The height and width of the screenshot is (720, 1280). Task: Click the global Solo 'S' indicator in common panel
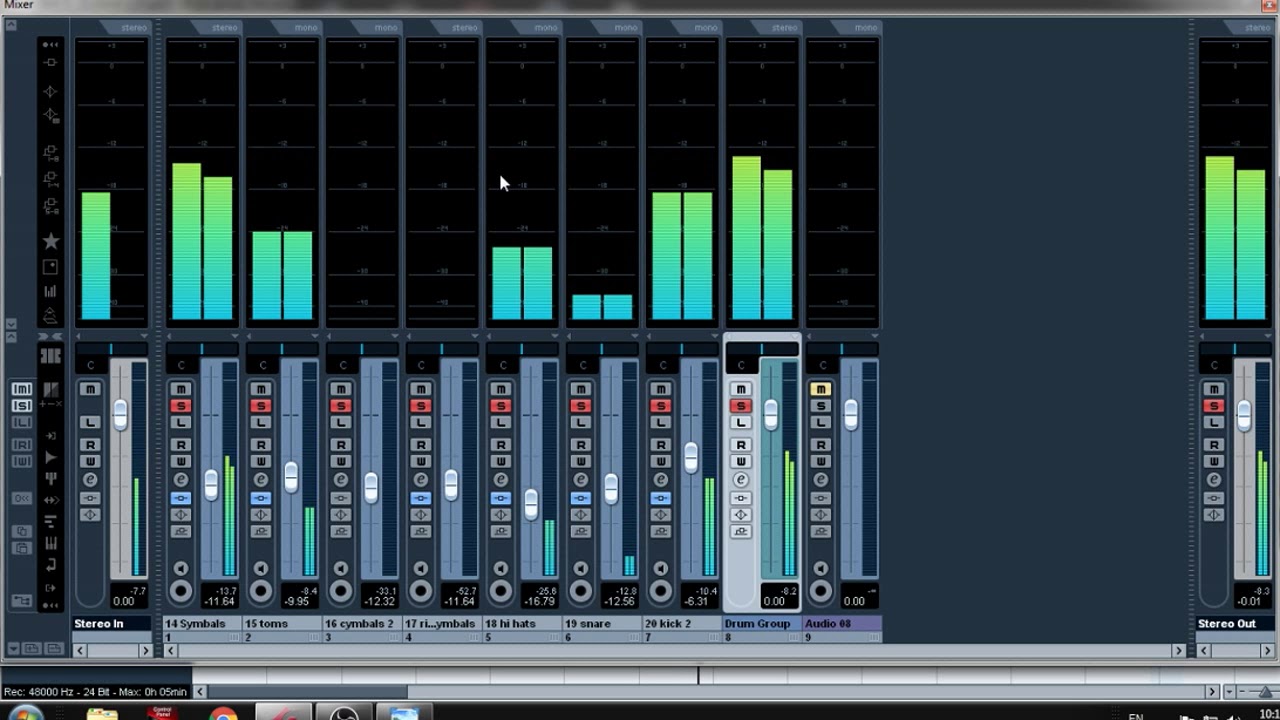(x=21, y=406)
